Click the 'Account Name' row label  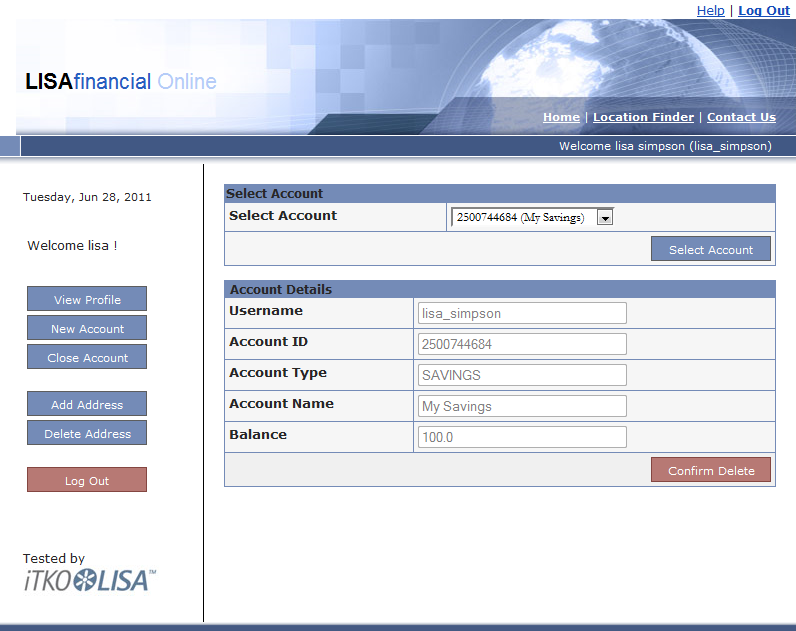tap(281, 404)
